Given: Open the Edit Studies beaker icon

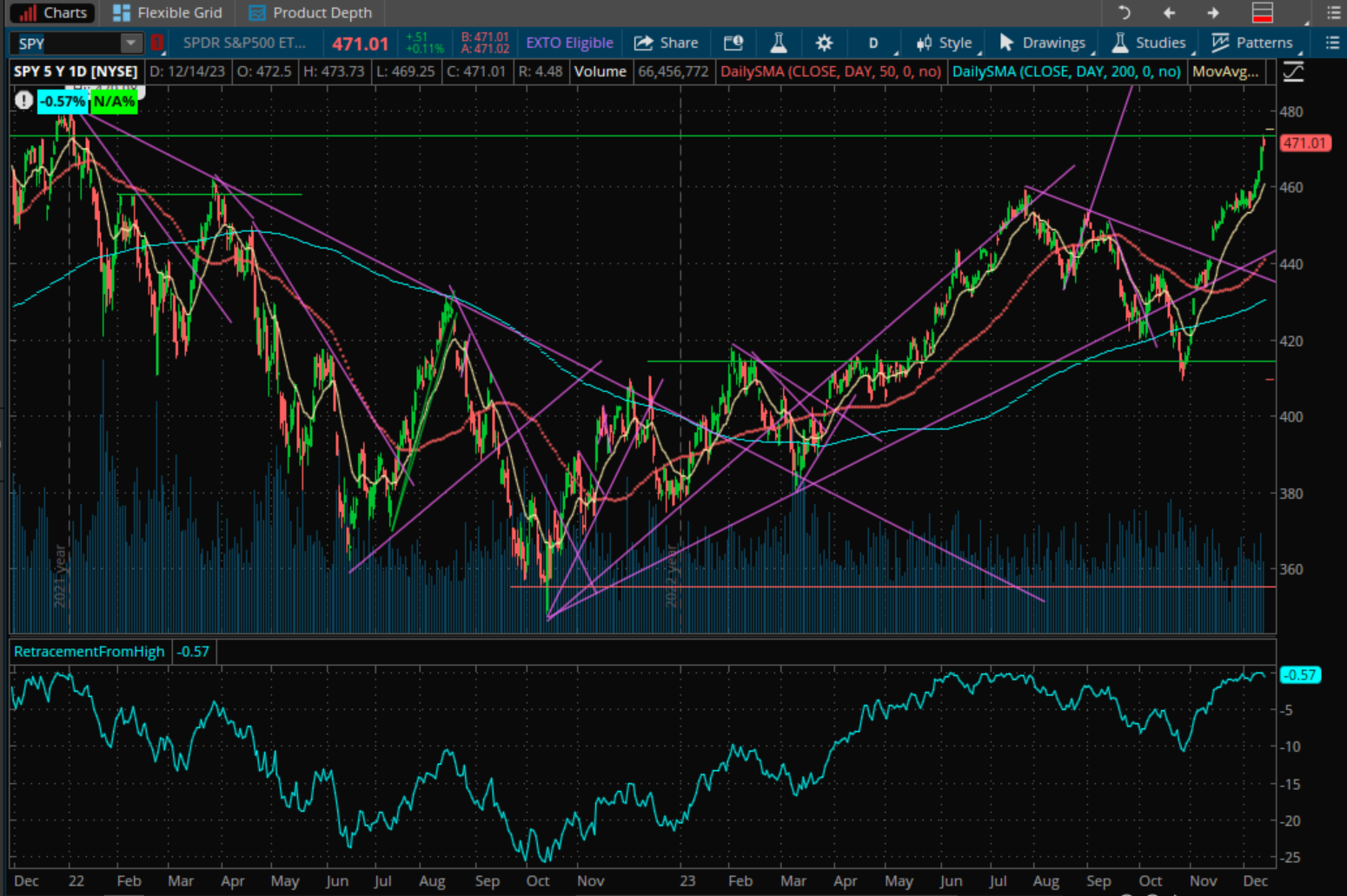Looking at the screenshot, I should click(778, 43).
